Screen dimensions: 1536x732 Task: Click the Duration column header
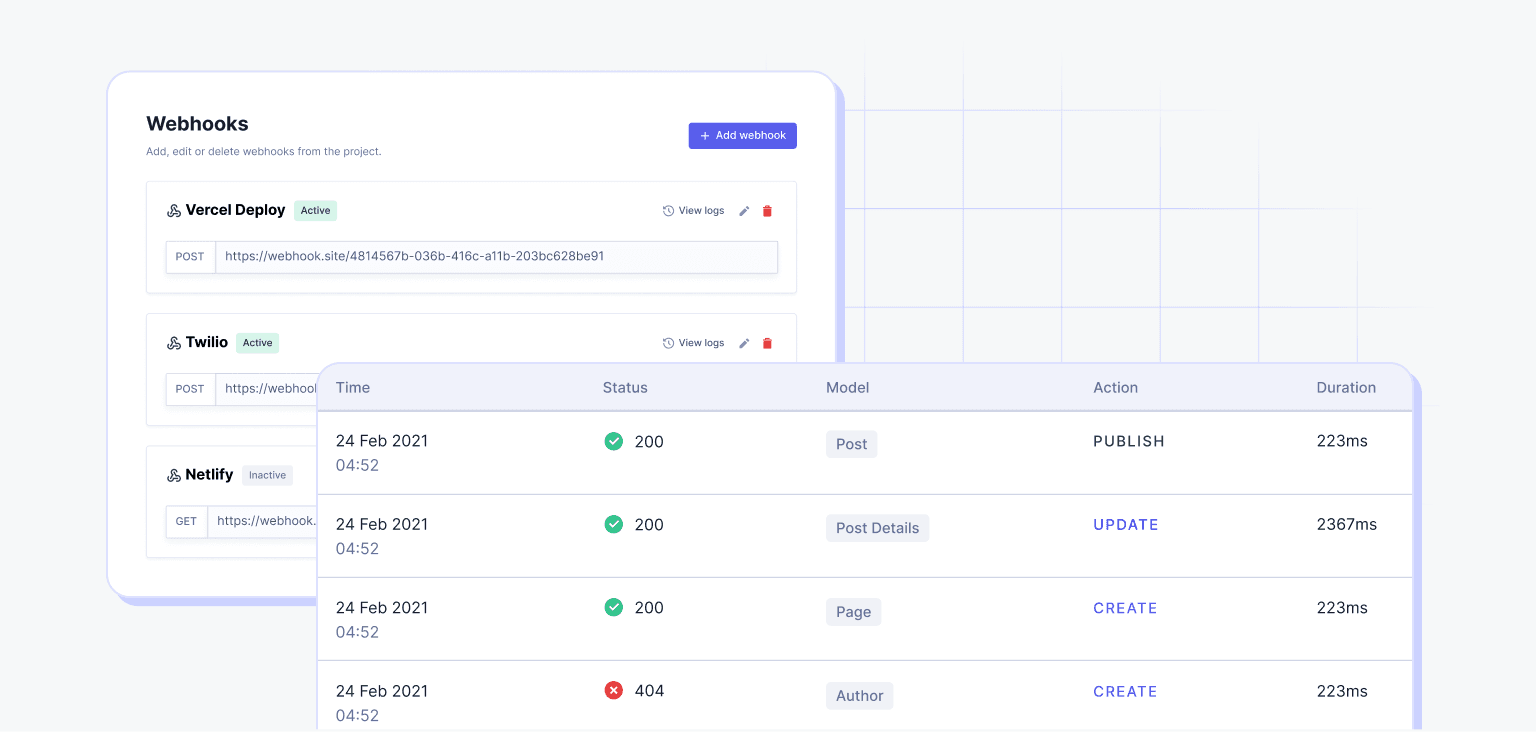click(x=1346, y=388)
